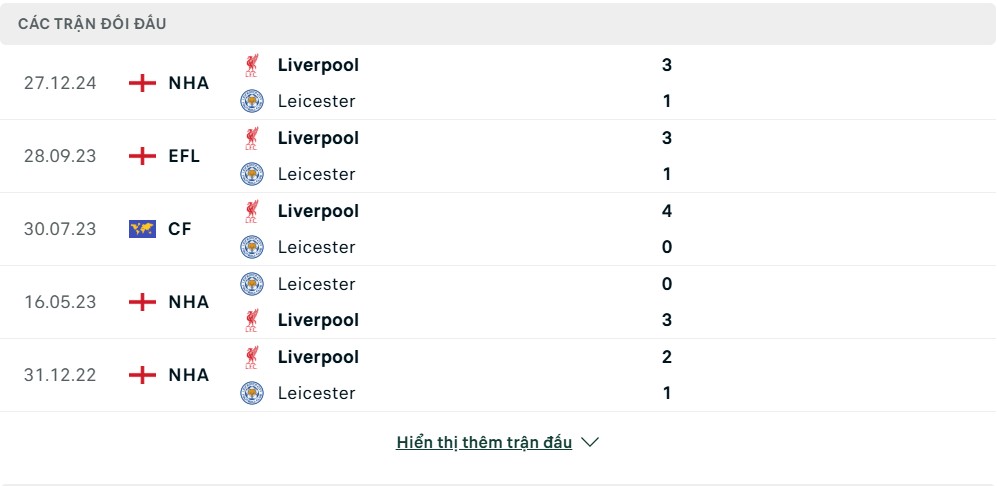Click Leicester crest in 16.05.23 match
The width and height of the screenshot is (997, 486).
pyautogui.click(x=252, y=284)
